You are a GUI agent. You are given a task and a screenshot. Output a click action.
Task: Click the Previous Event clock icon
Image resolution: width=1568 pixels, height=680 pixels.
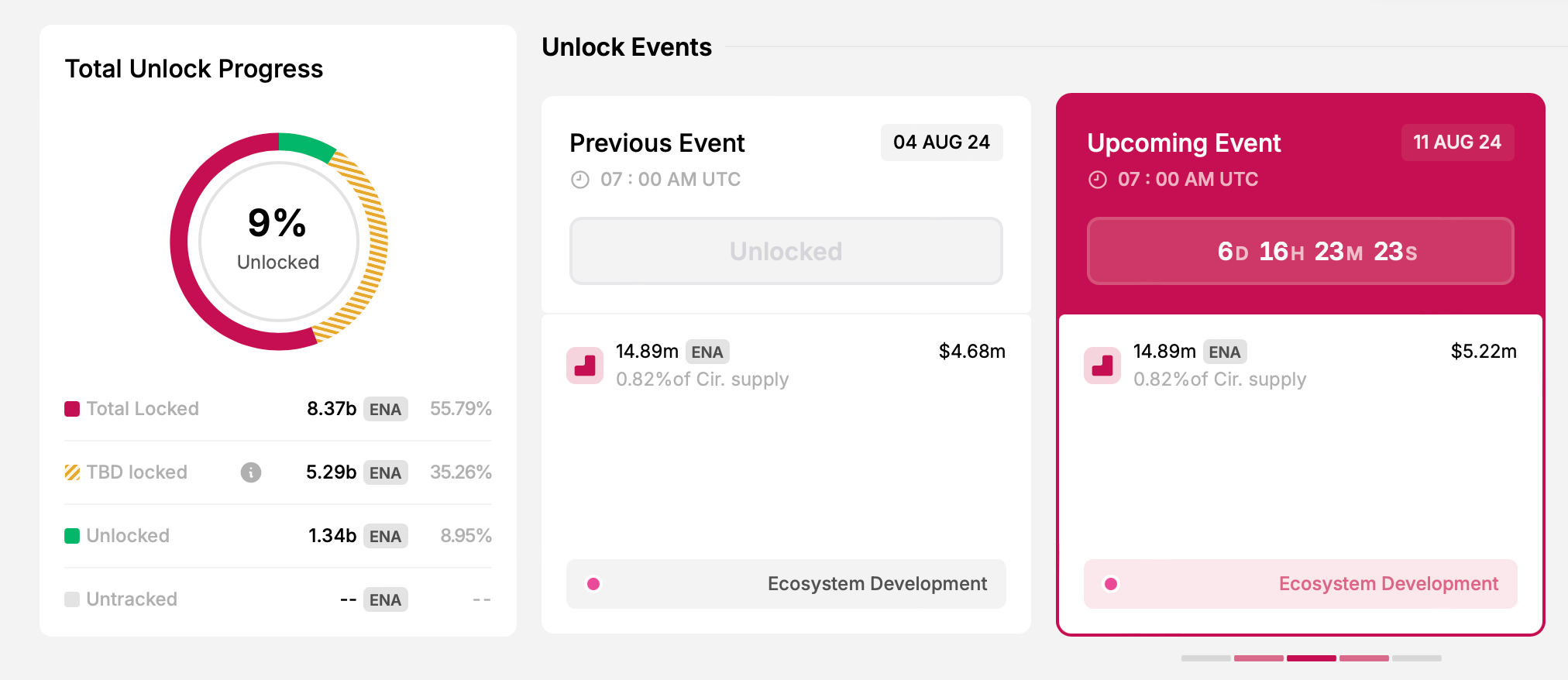pyautogui.click(x=580, y=180)
